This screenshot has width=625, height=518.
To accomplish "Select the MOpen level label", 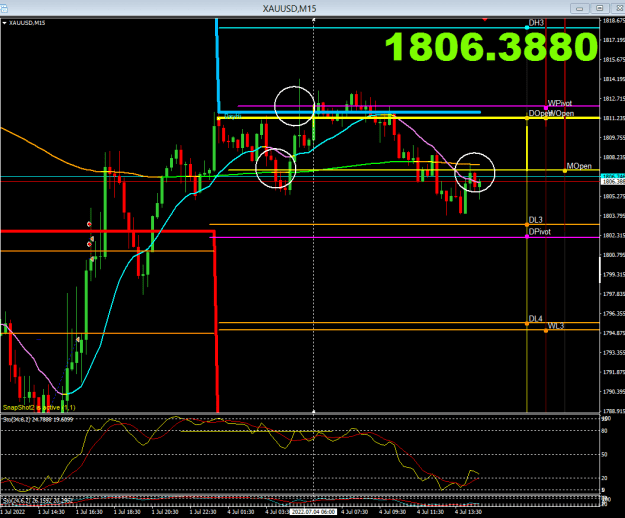I will coord(579,166).
